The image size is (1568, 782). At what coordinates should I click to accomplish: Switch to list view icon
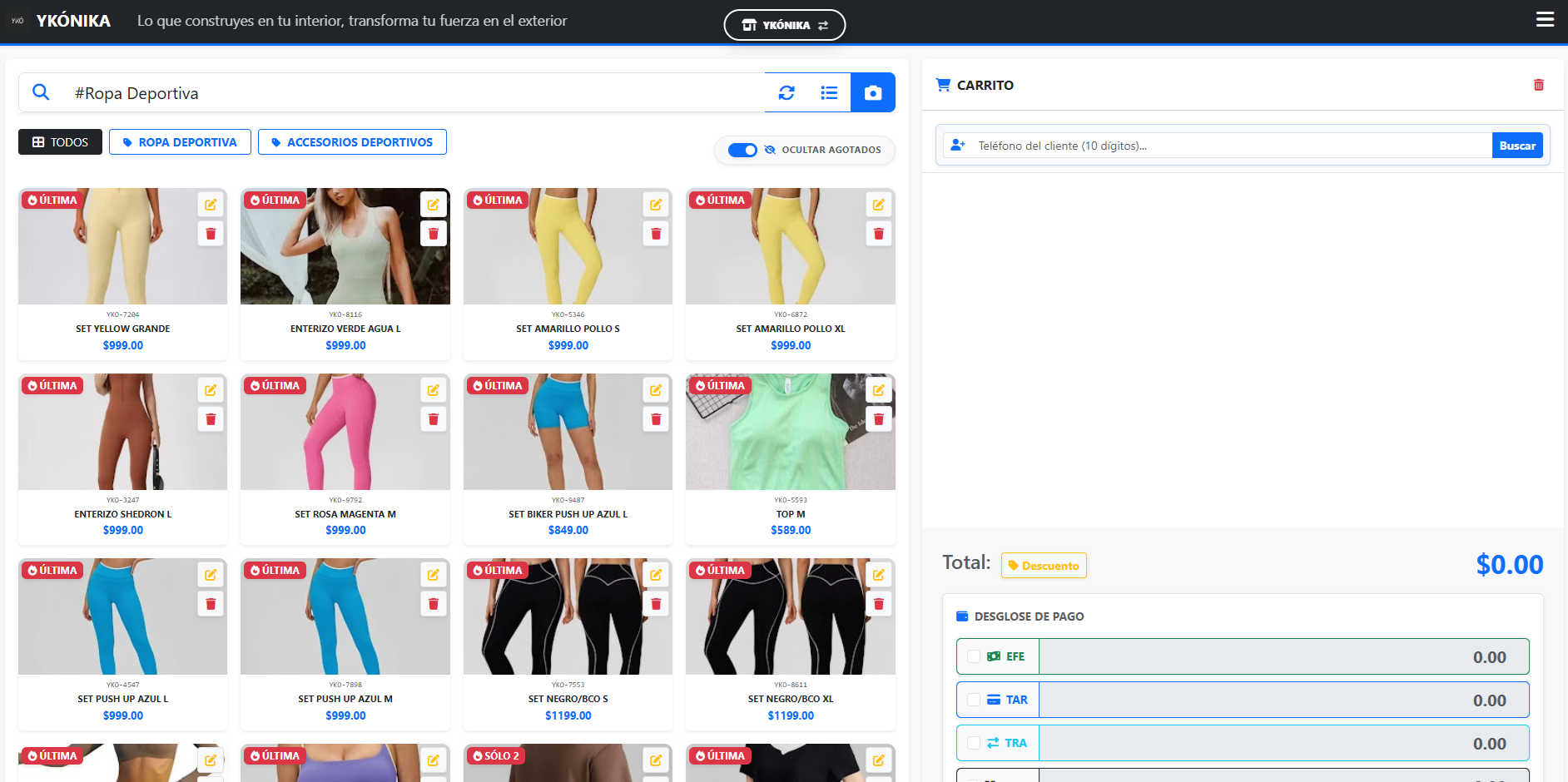point(829,92)
